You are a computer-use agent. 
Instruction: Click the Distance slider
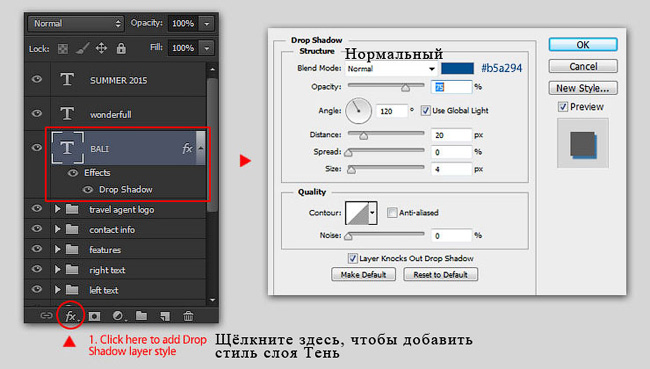click(x=386, y=134)
